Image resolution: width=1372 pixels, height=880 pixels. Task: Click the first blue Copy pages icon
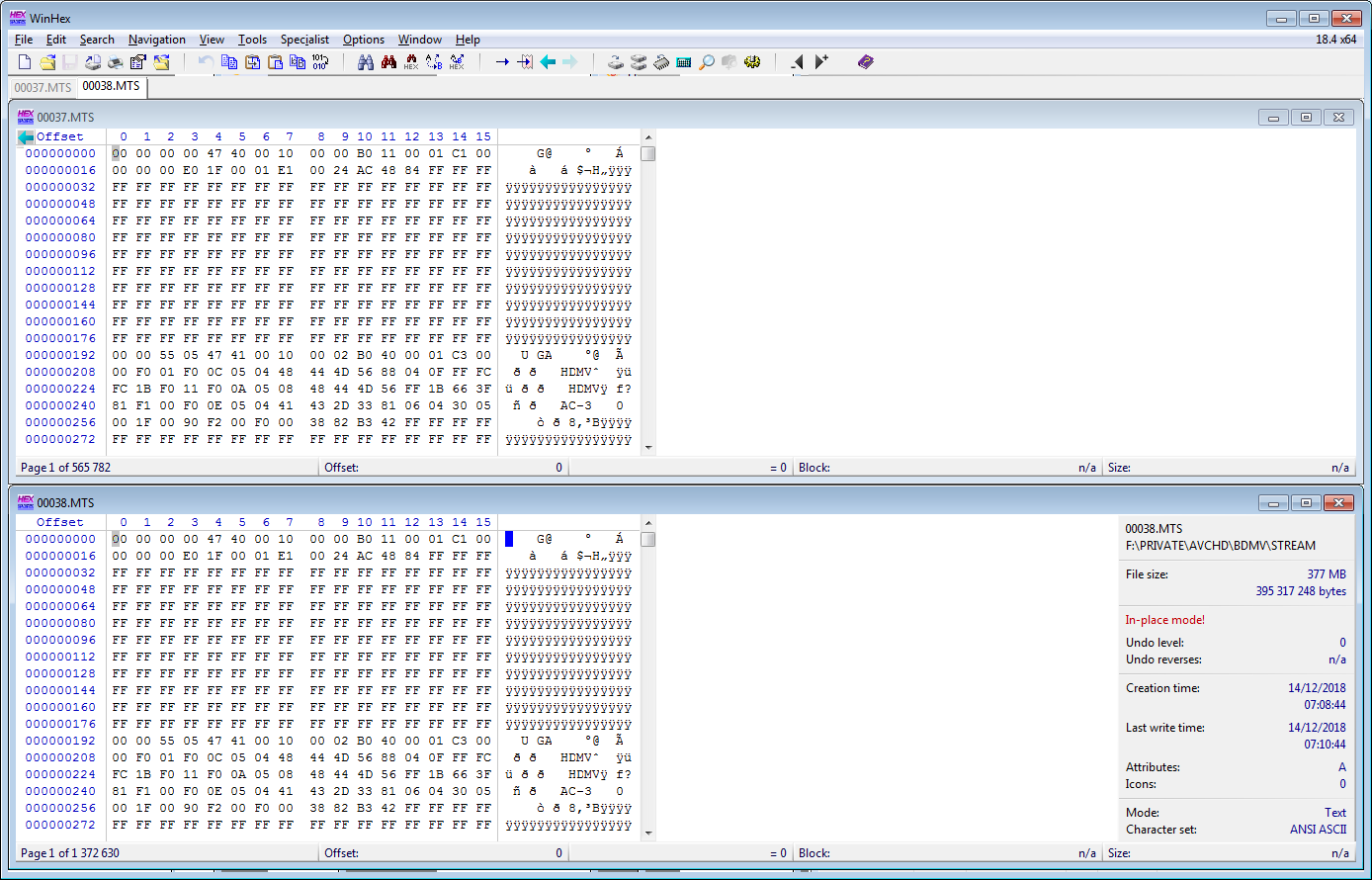(x=229, y=62)
